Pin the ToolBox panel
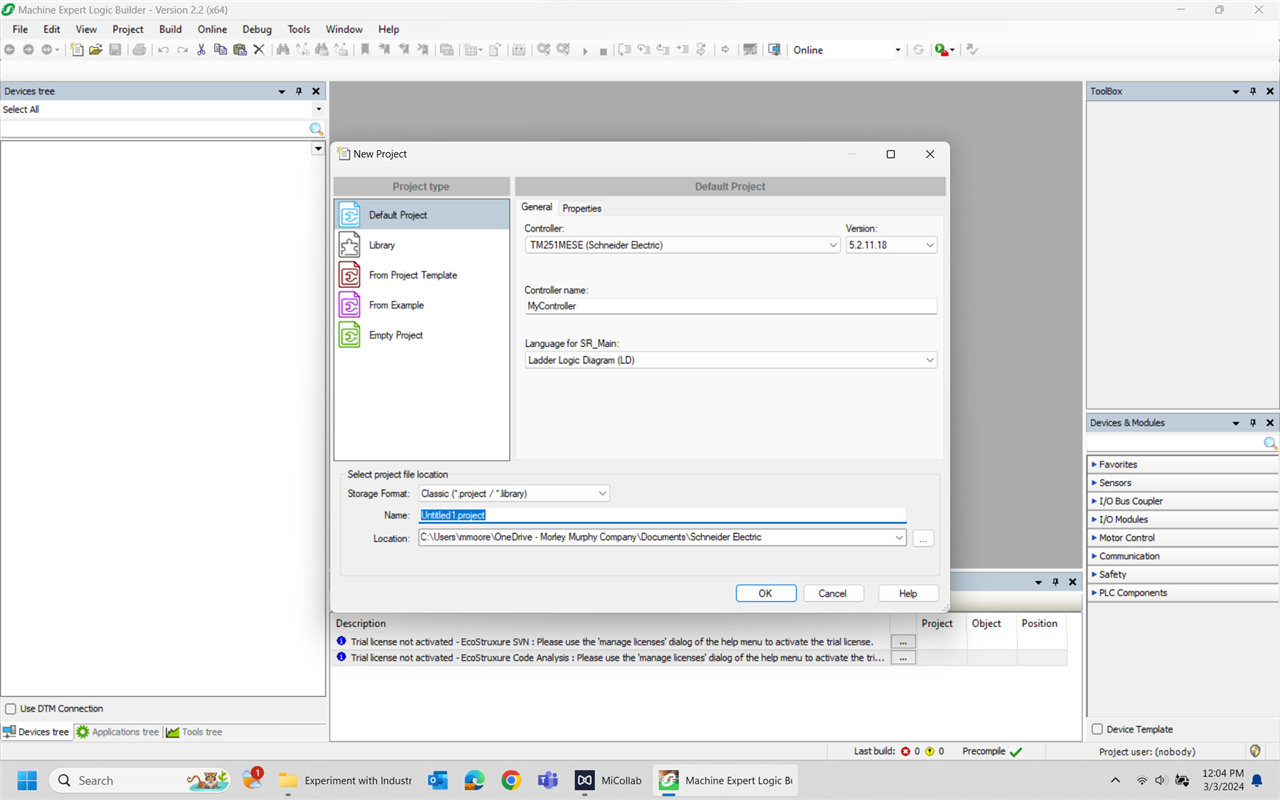The height and width of the screenshot is (800, 1280). [x=1253, y=91]
